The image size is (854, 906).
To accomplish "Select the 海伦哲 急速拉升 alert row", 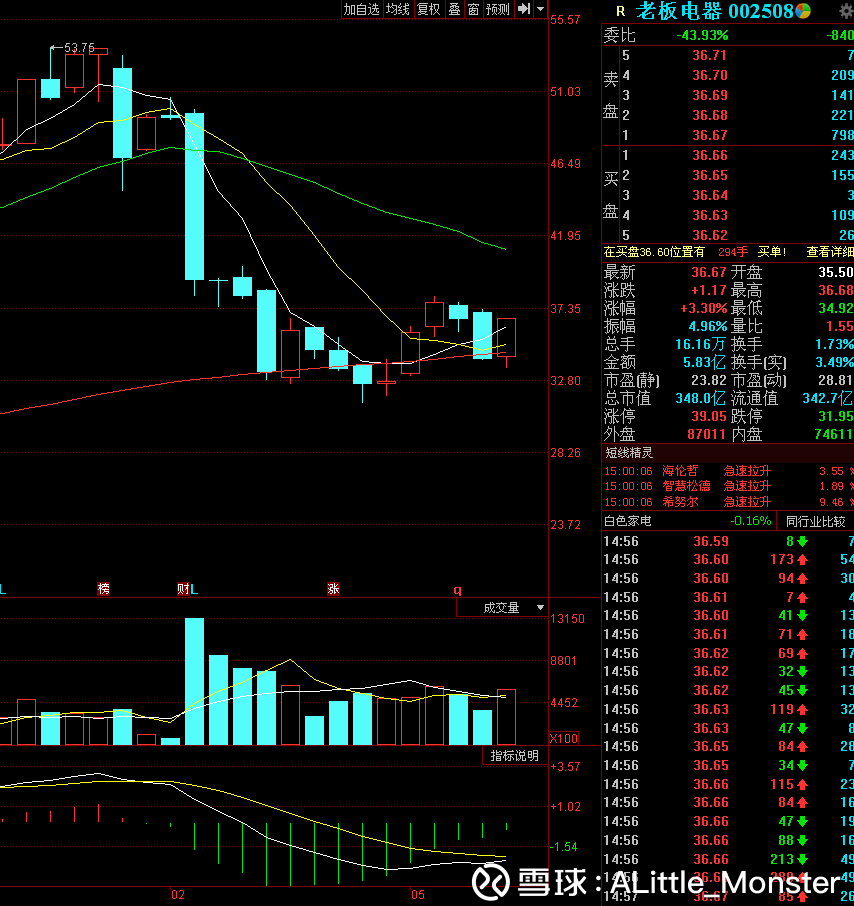I will (x=728, y=471).
